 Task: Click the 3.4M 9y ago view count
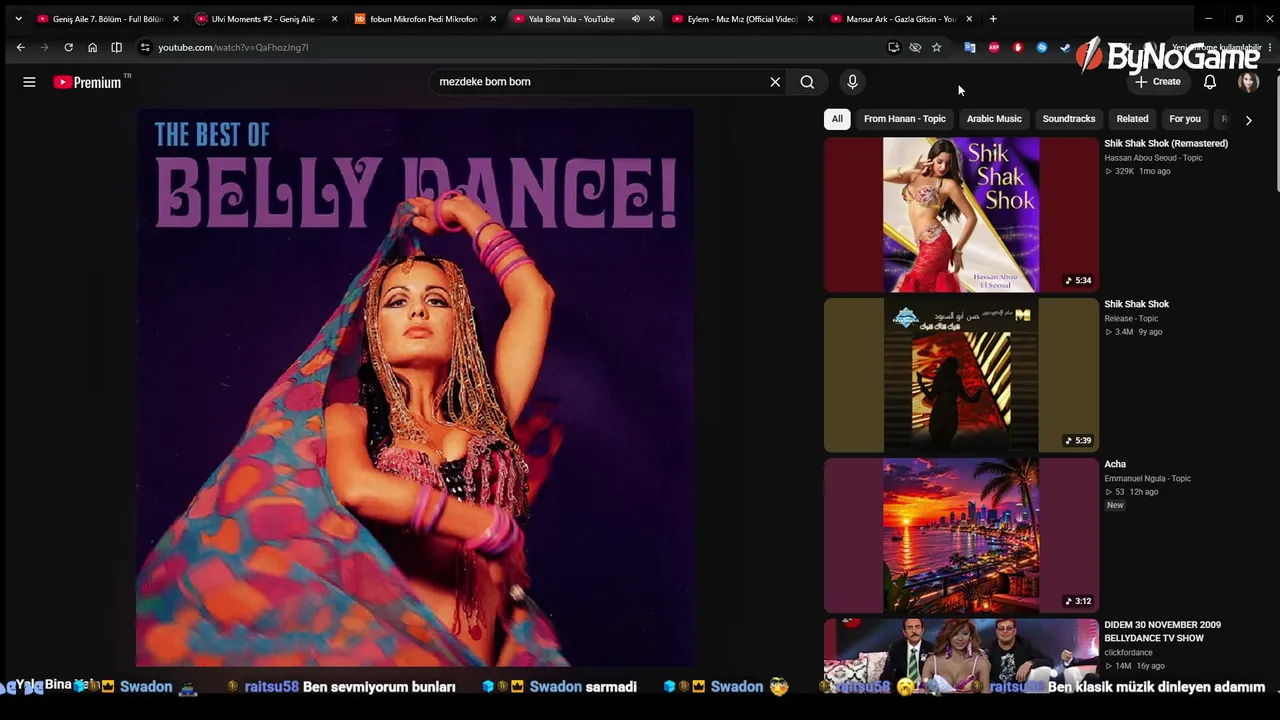[x=1133, y=331]
